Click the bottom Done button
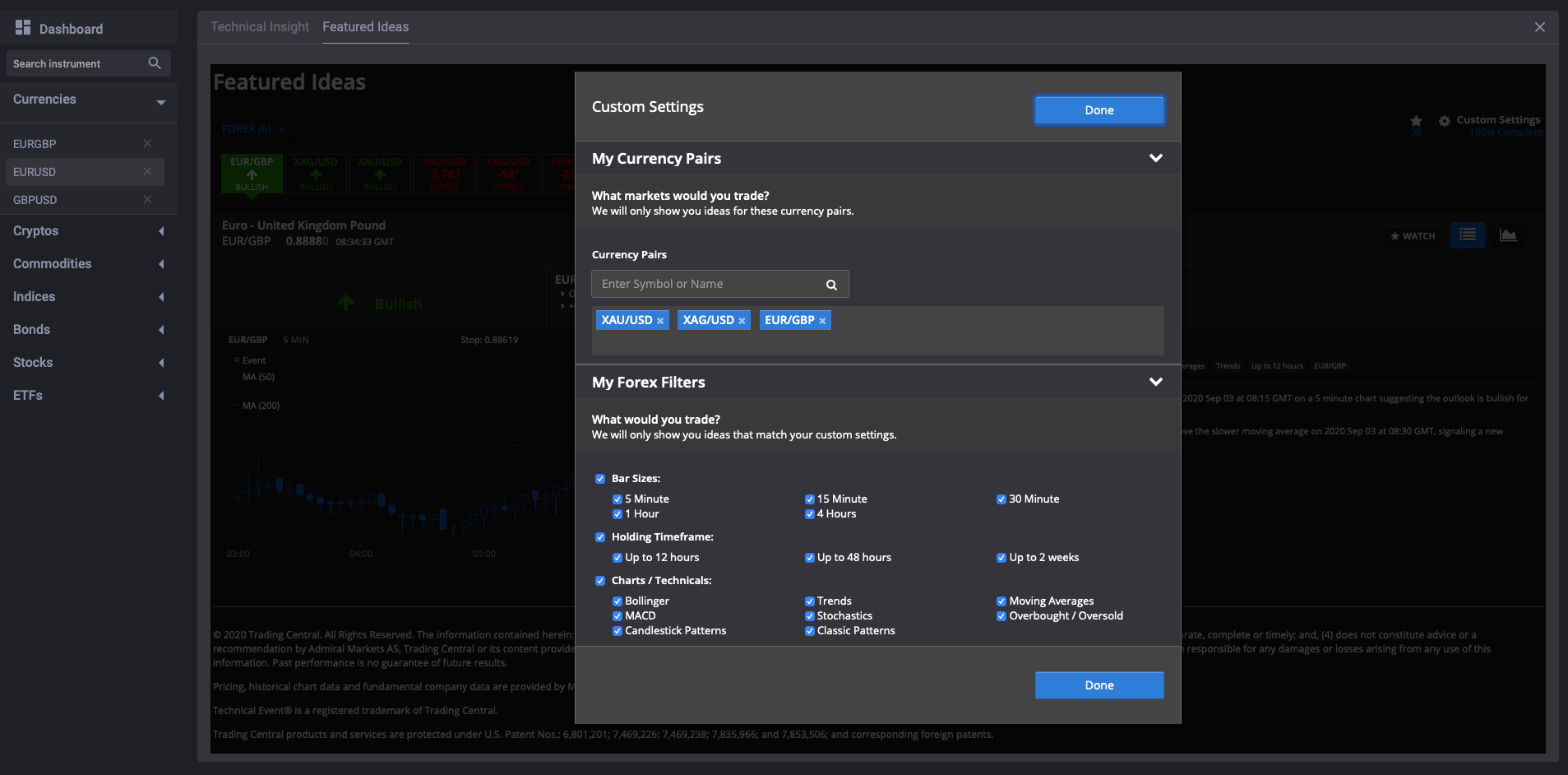 [x=1099, y=685]
